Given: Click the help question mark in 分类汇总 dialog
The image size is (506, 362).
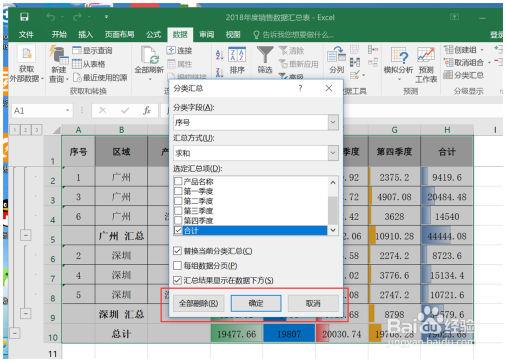Looking at the screenshot, I should 300,88.
